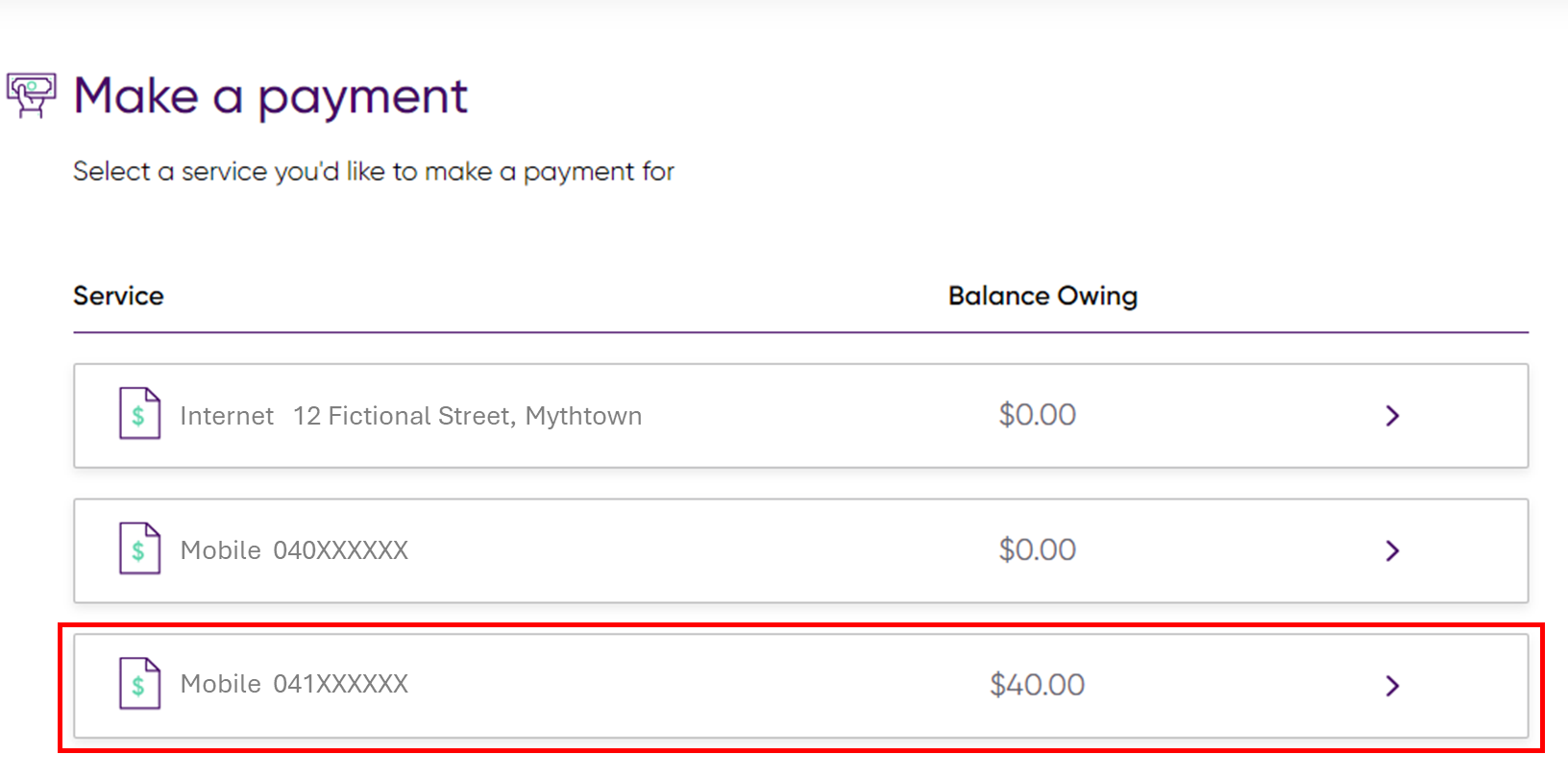Select the Internet service label

tap(227, 416)
